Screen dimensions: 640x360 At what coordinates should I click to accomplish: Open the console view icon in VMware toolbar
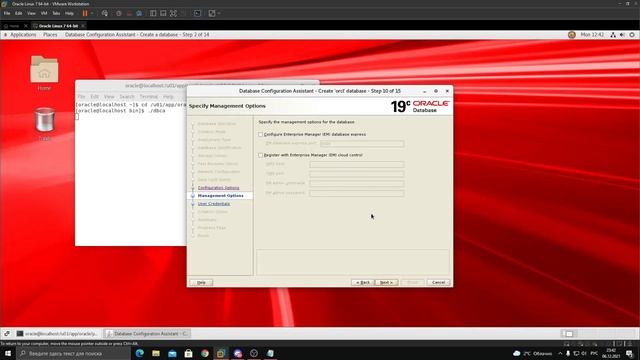pyautogui.click(x=198, y=13)
